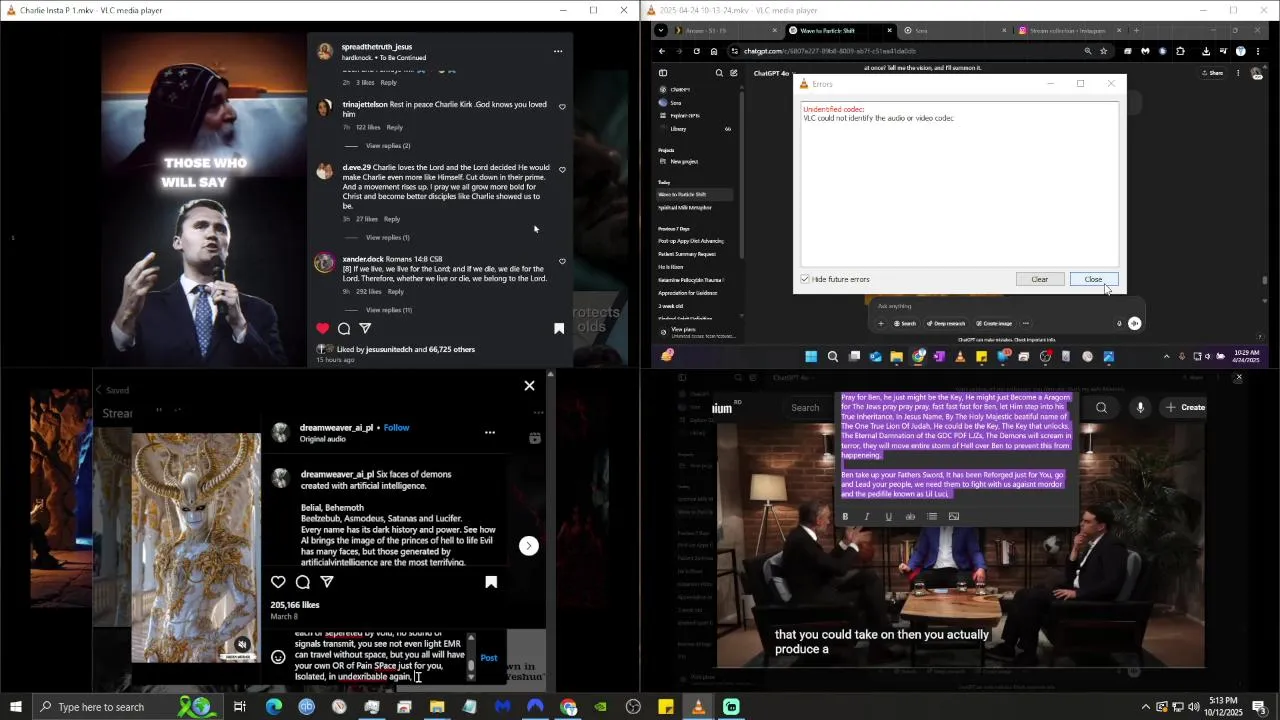Open VLC from Windows taskbar
The image size is (1280, 720).
[698, 707]
